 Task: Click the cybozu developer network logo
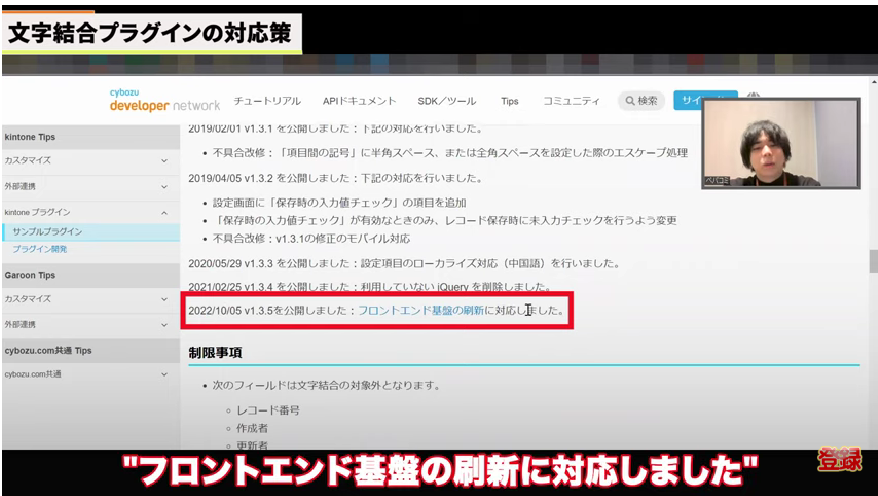[x=165, y=100]
